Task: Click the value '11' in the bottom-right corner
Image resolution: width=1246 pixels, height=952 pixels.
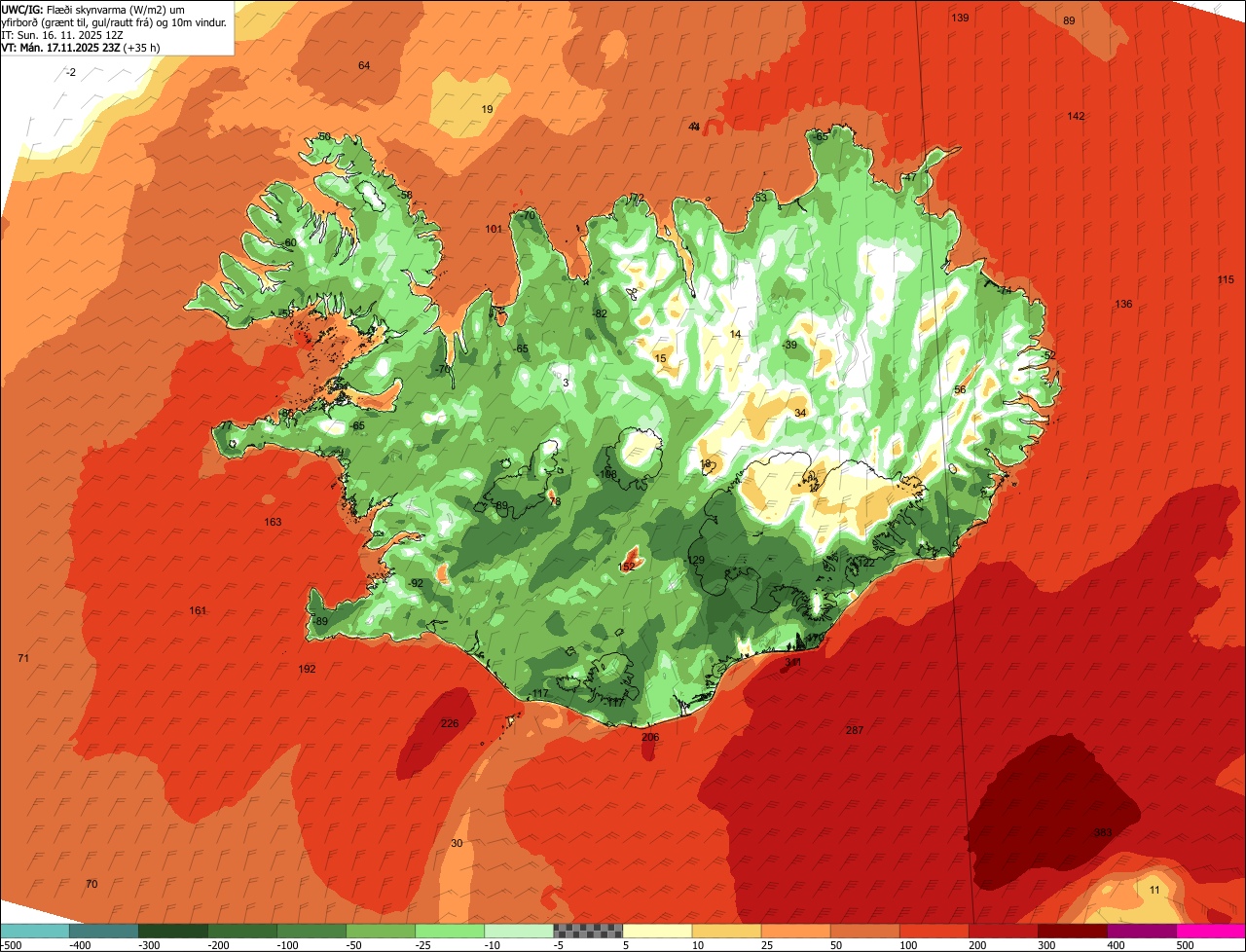Action: click(1154, 890)
